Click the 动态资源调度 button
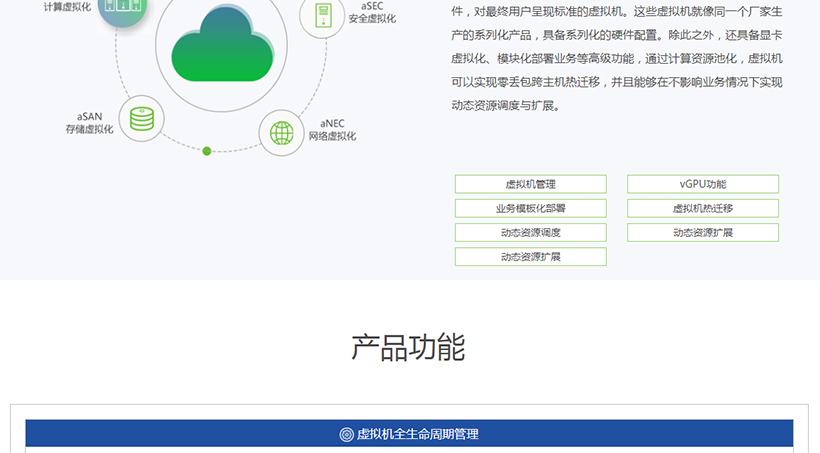Viewport: 820px width, 453px height. (x=530, y=232)
